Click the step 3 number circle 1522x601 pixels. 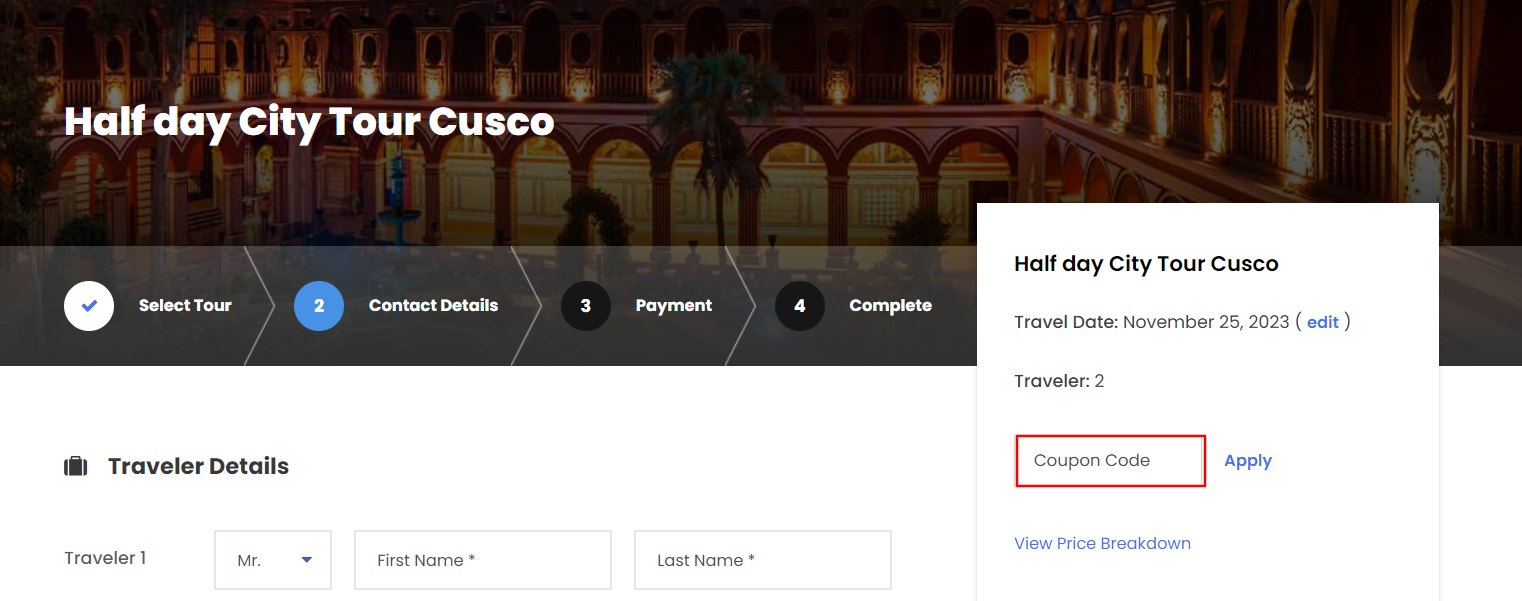[x=586, y=306]
